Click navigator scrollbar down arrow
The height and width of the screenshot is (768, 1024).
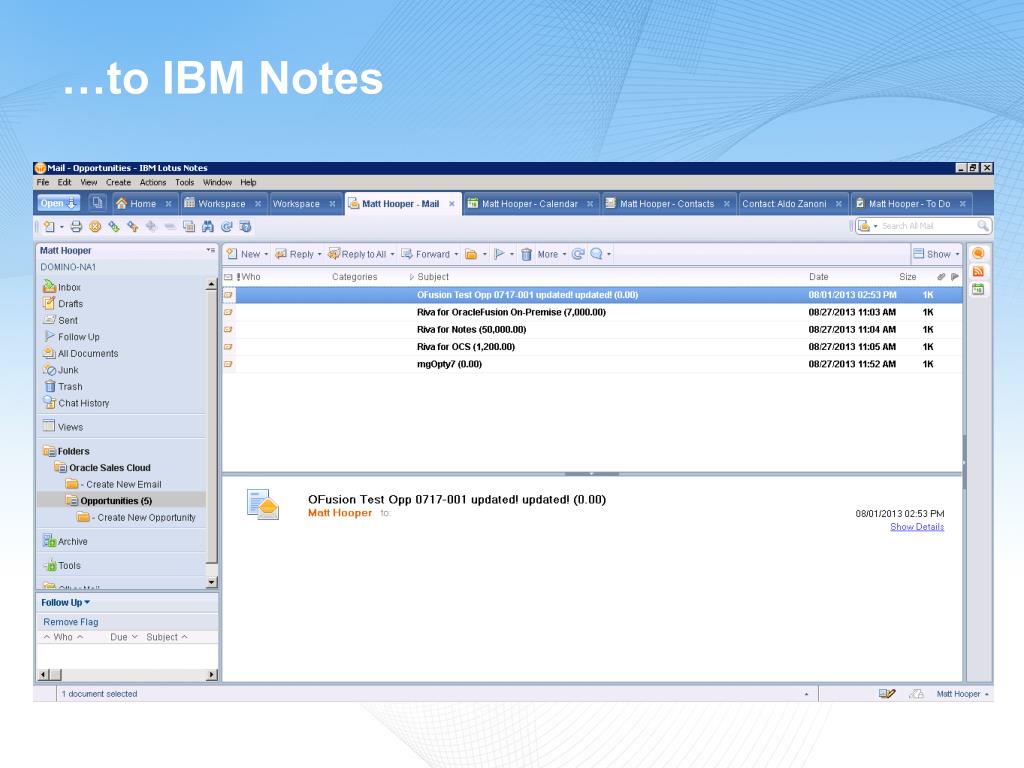[211, 582]
